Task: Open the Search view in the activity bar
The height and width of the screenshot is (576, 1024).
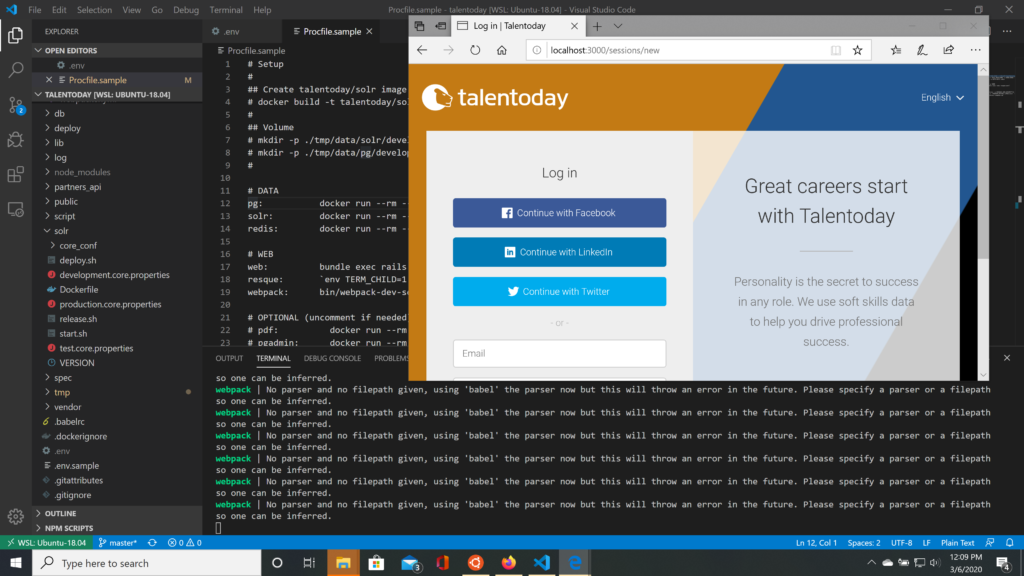Action: point(16,70)
